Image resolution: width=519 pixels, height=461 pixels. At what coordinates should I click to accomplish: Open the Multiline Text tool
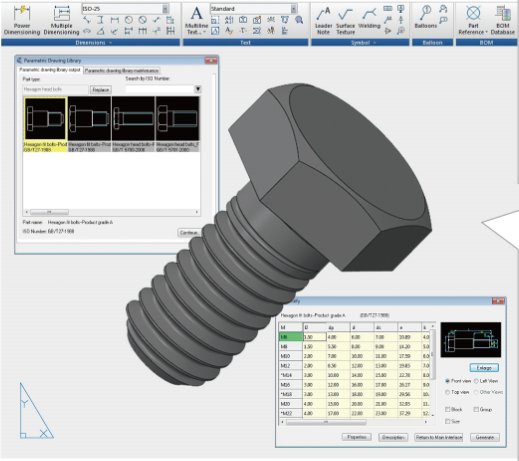pos(196,20)
